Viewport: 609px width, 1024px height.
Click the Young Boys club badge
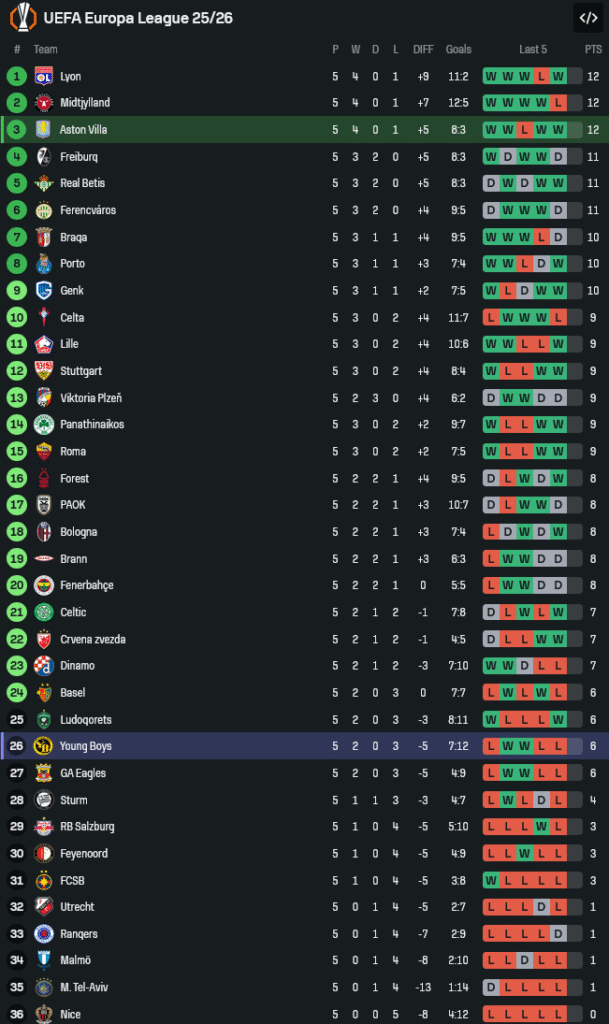43,746
